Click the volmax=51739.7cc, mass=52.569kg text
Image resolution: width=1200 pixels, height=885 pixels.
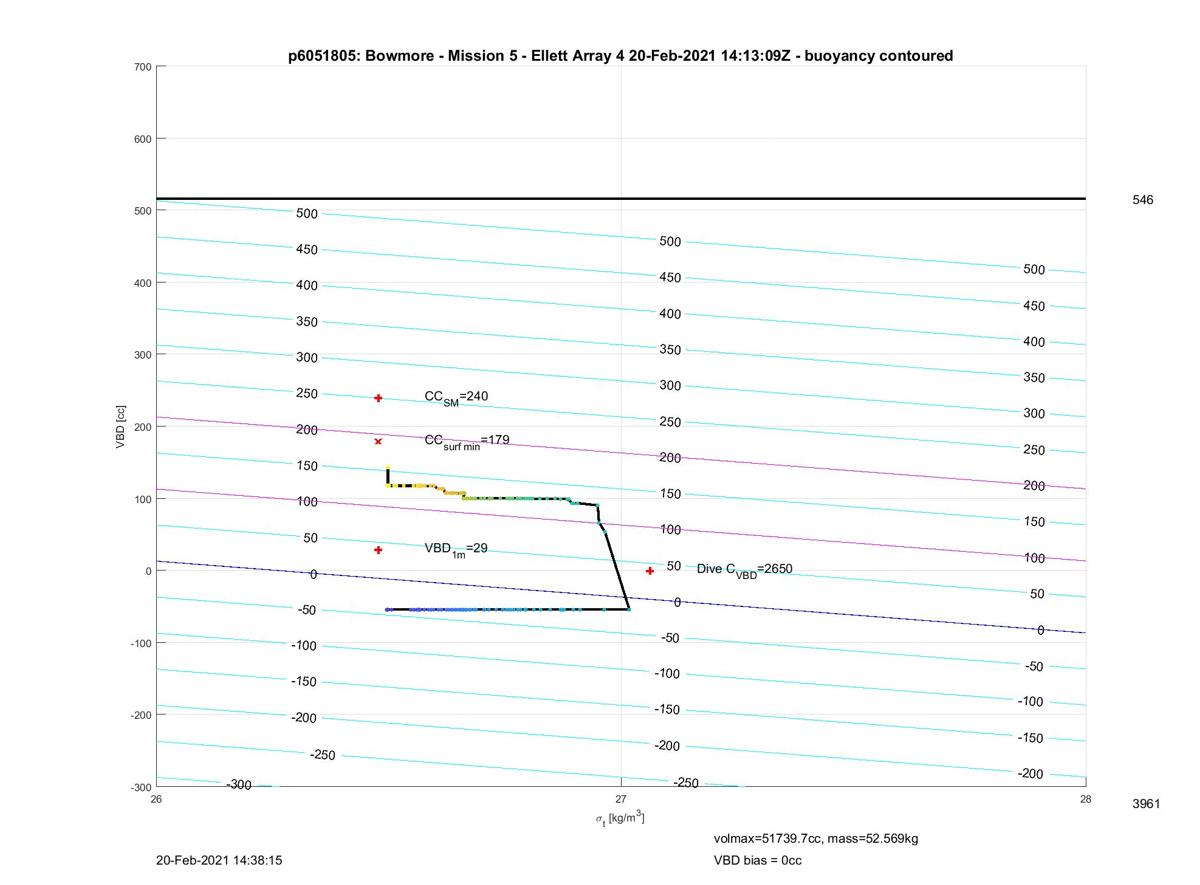click(815, 838)
